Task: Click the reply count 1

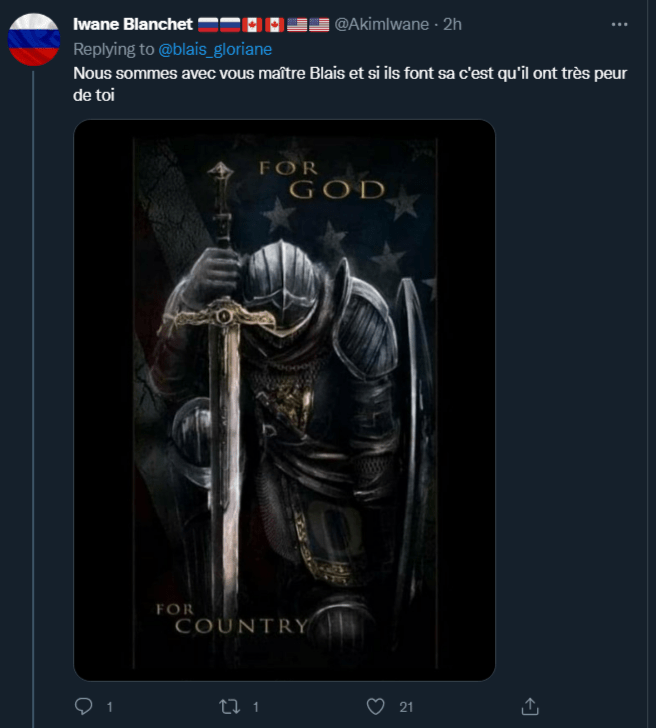Action: coord(110,707)
